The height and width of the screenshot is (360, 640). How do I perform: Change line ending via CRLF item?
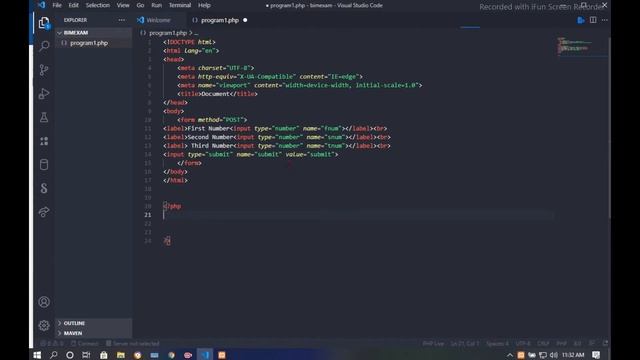(543, 344)
